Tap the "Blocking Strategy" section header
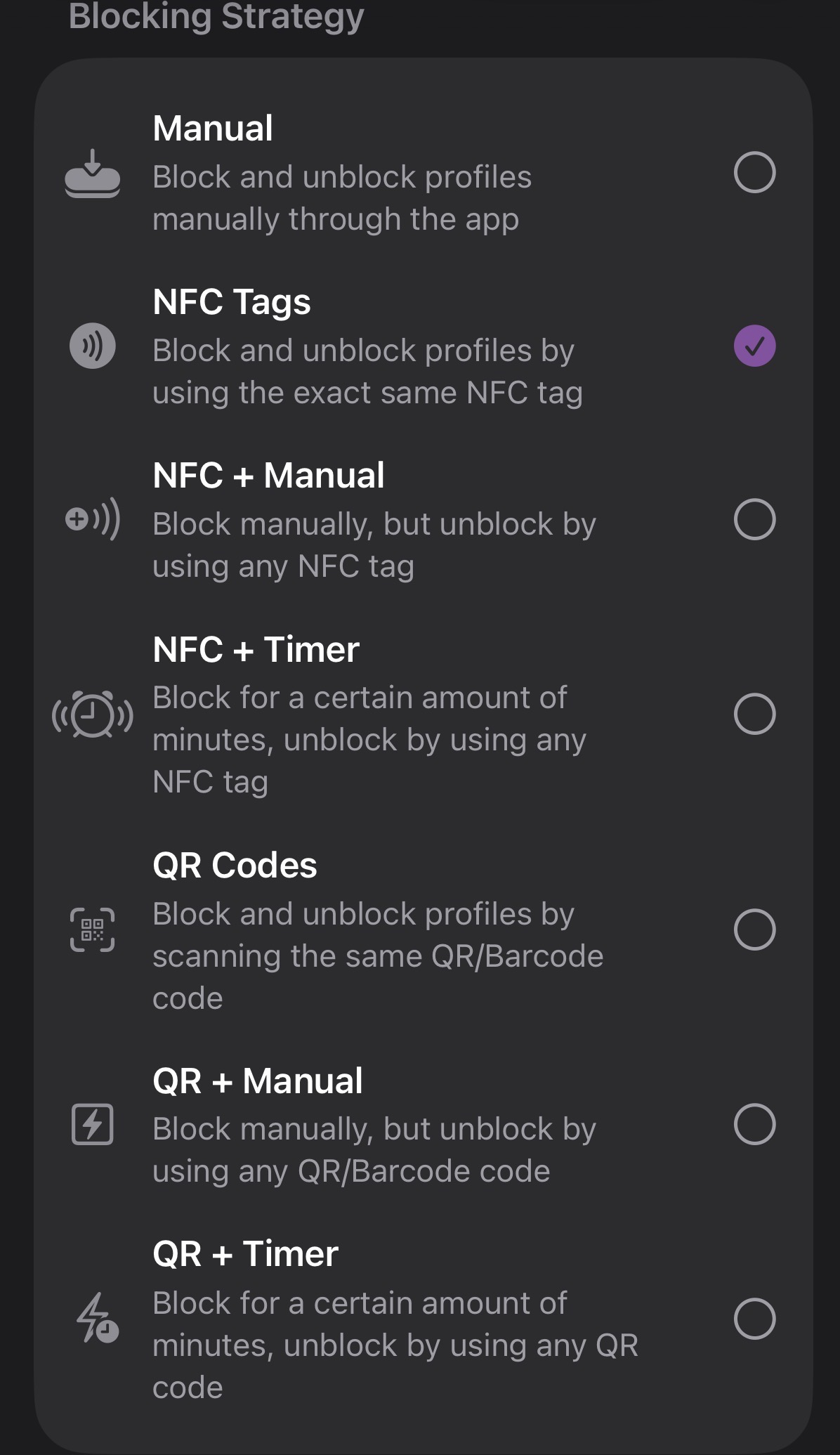The image size is (840, 1455). tap(216, 16)
